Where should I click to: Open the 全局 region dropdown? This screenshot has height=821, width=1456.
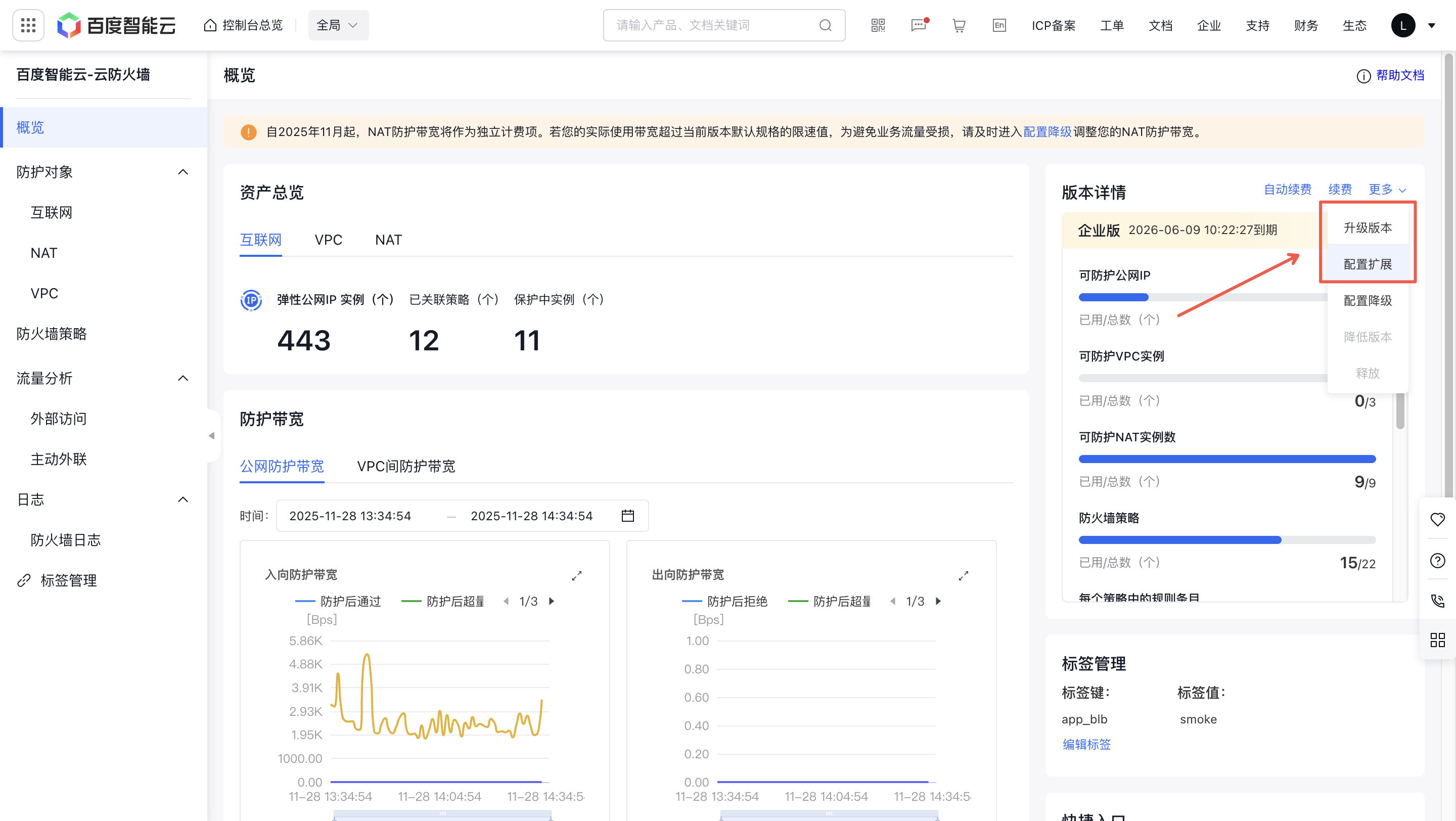click(x=338, y=25)
